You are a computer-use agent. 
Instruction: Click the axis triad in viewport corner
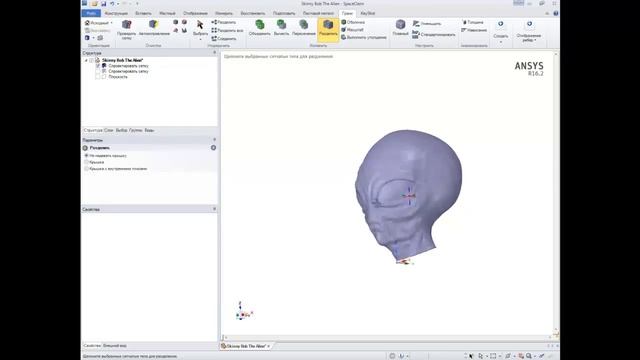[244, 311]
